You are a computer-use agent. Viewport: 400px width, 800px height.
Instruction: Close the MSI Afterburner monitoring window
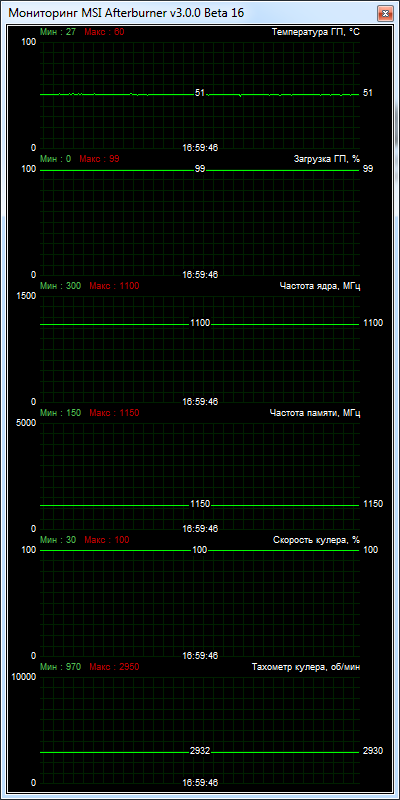(x=384, y=13)
